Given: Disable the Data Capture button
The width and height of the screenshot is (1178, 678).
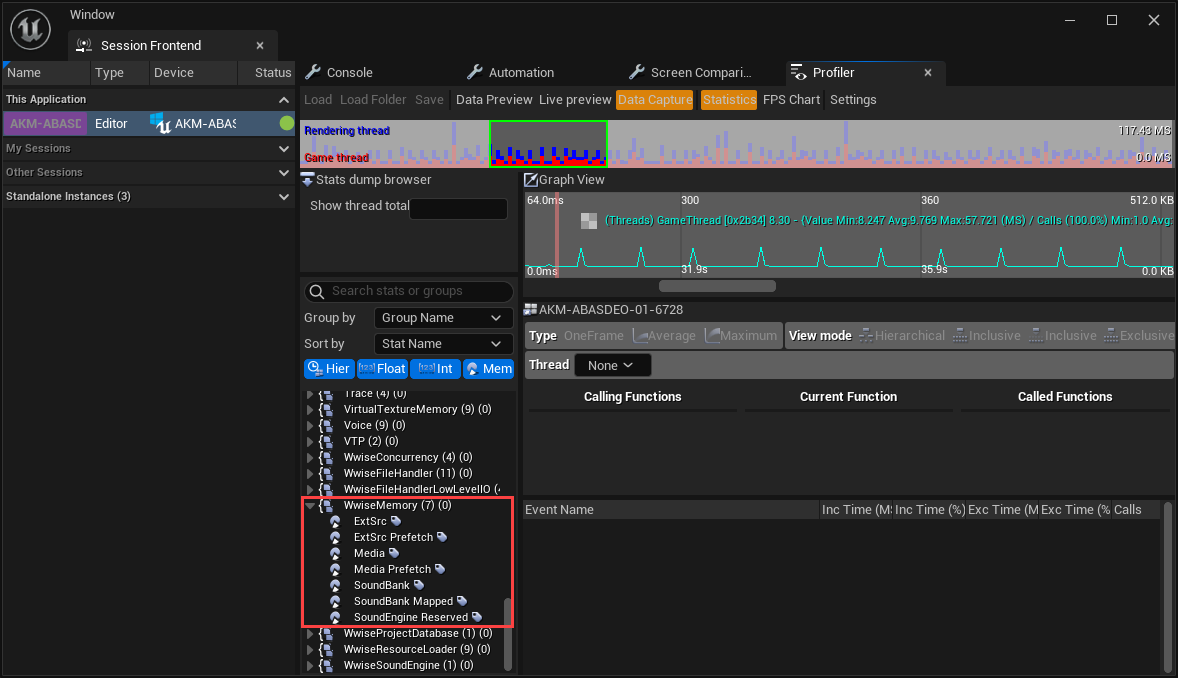Looking at the screenshot, I should tap(655, 100).
